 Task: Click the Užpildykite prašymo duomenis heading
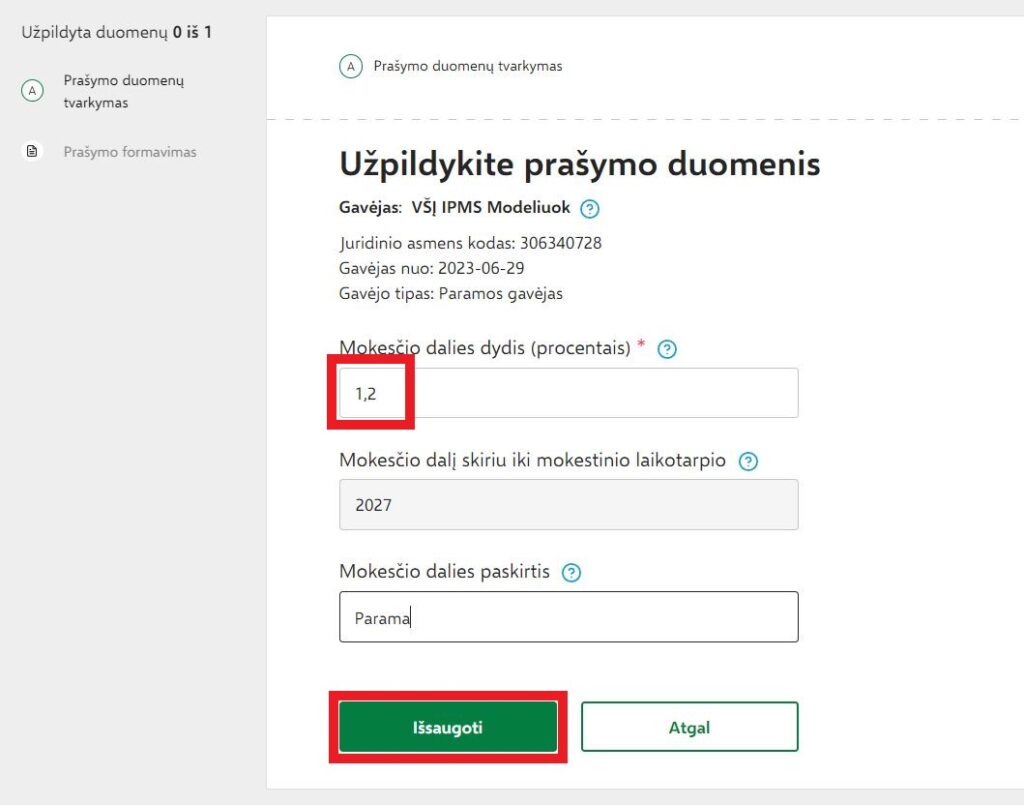[580, 164]
